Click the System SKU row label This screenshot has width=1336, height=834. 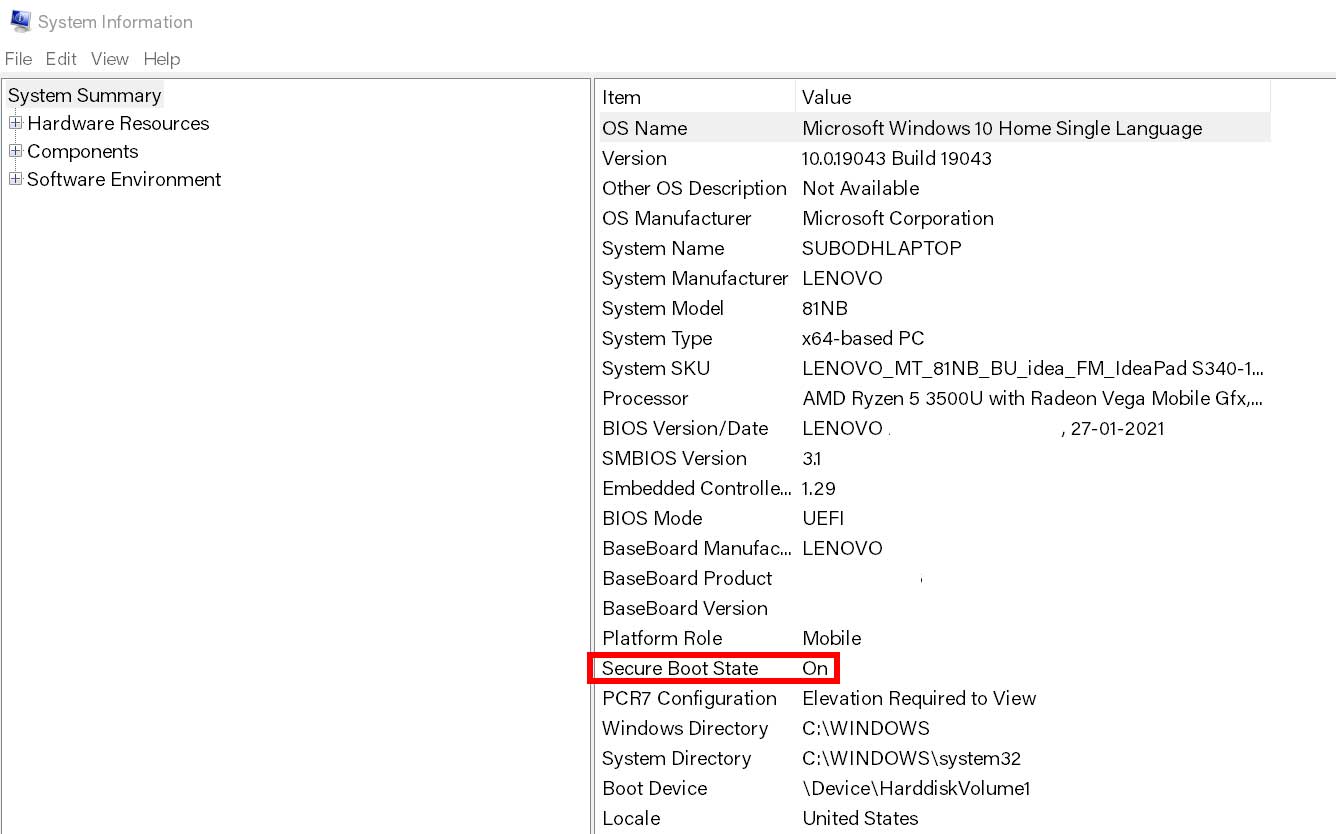[x=656, y=368]
